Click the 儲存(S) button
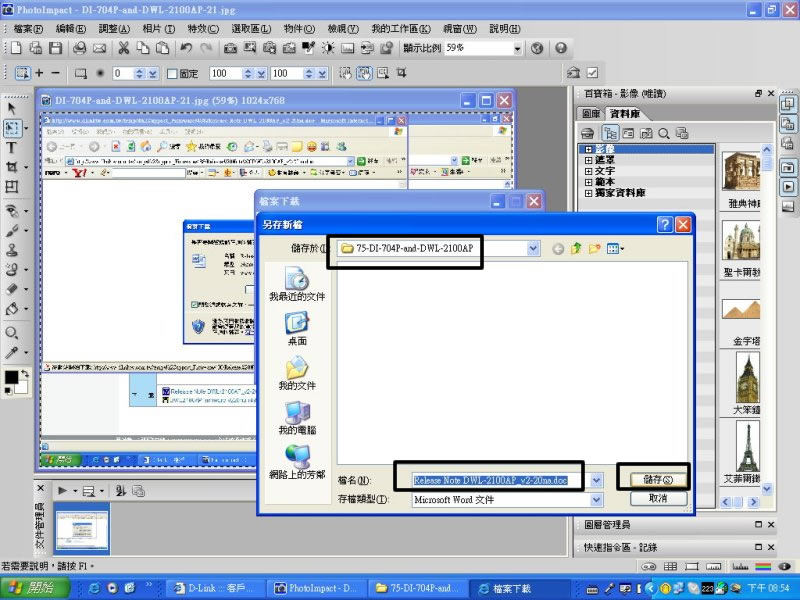The height and width of the screenshot is (600, 800). [x=658, y=480]
